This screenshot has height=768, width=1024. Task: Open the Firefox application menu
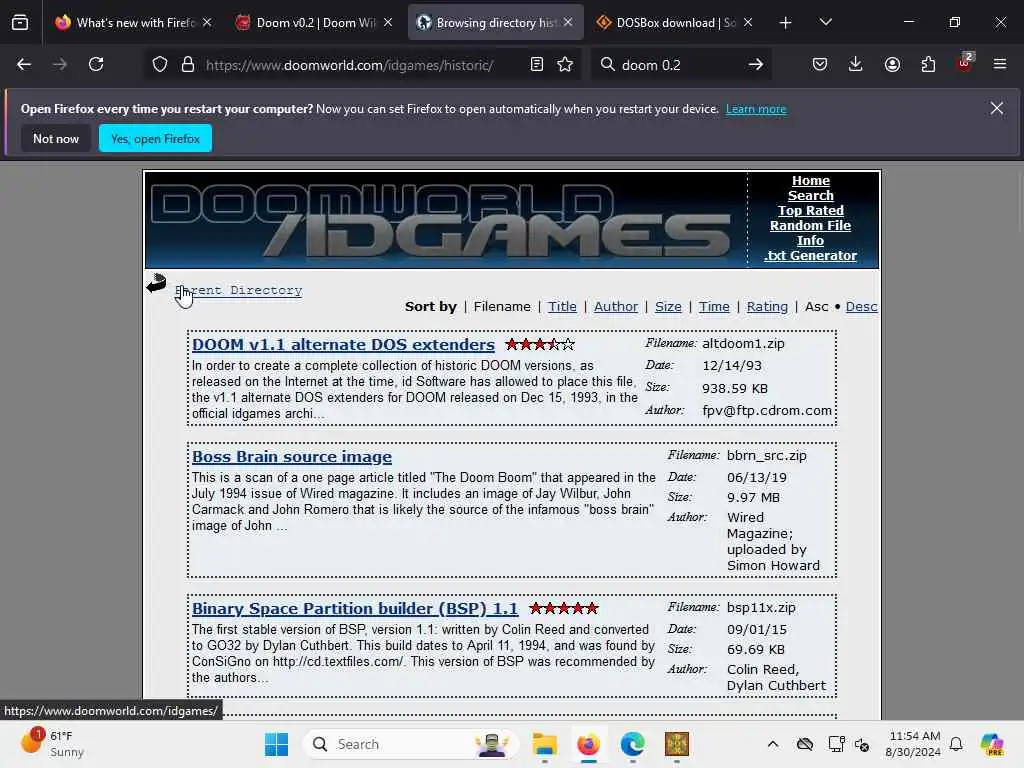click(x=1000, y=64)
